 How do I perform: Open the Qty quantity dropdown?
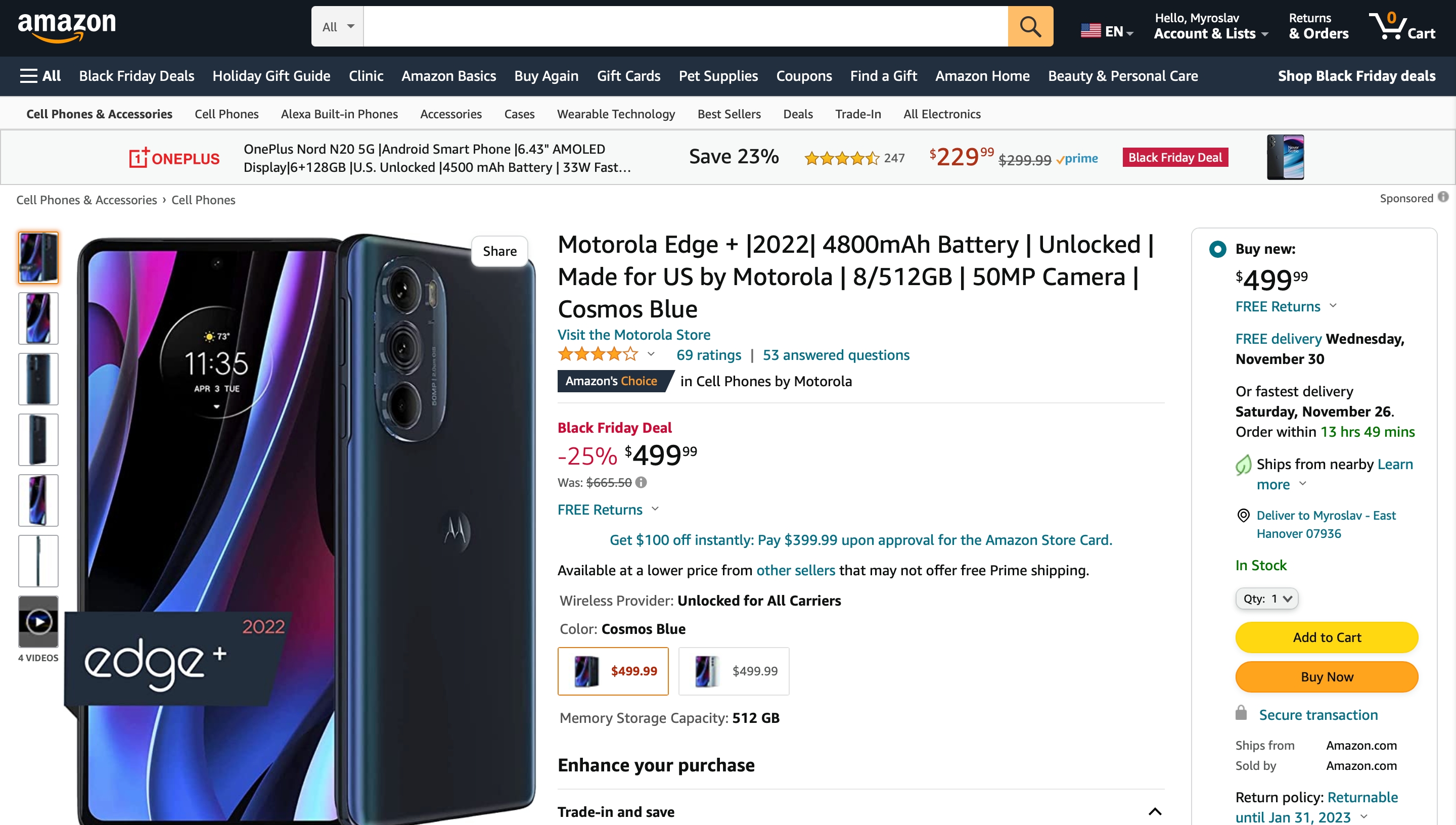tap(1267, 599)
